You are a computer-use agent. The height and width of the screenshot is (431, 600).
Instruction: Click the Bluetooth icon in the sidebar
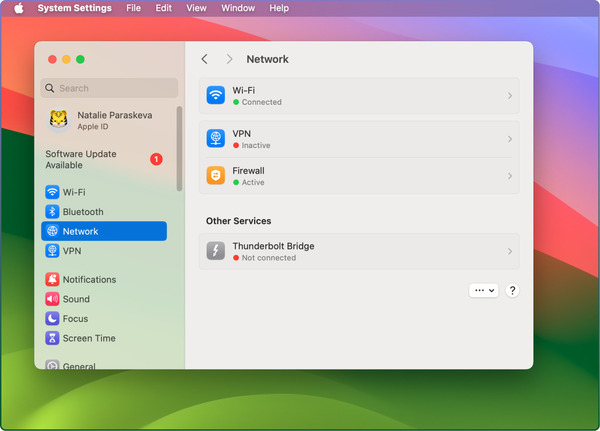coord(52,212)
